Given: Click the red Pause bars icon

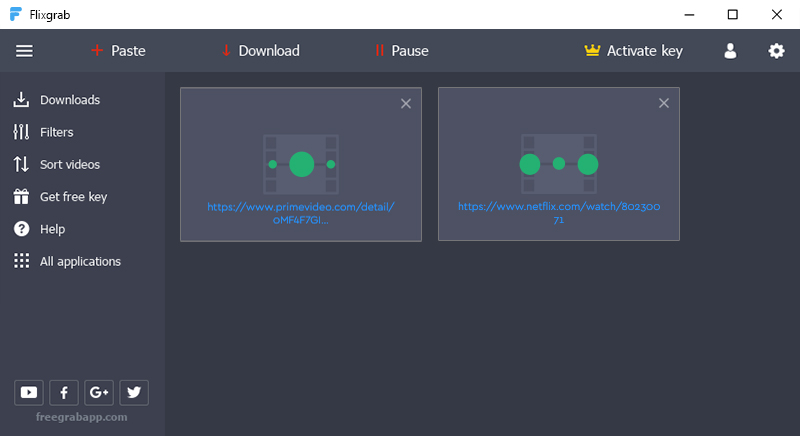Looking at the screenshot, I should click(x=379, y=50).
